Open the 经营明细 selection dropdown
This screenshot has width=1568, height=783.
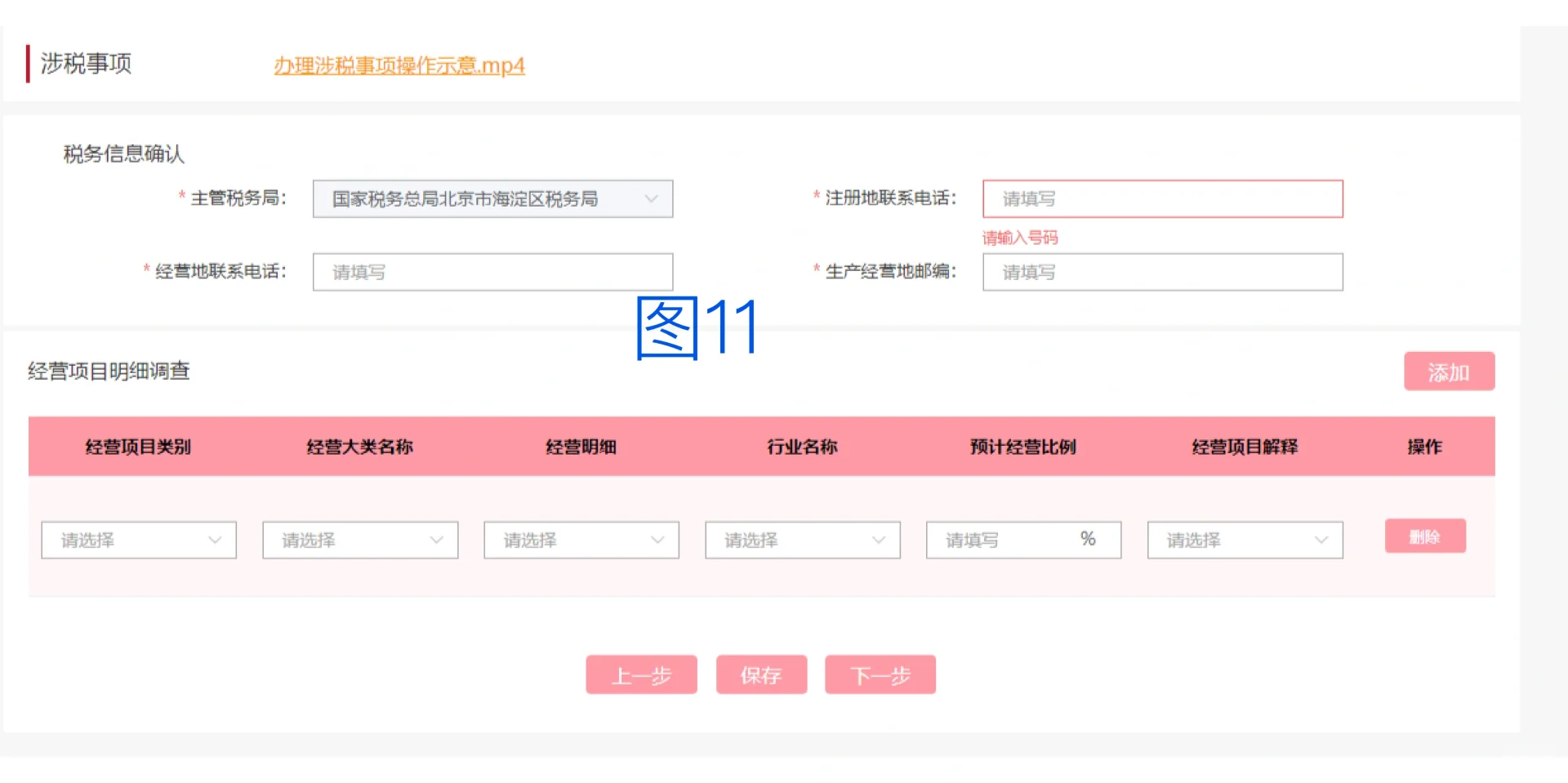[581, 540]
